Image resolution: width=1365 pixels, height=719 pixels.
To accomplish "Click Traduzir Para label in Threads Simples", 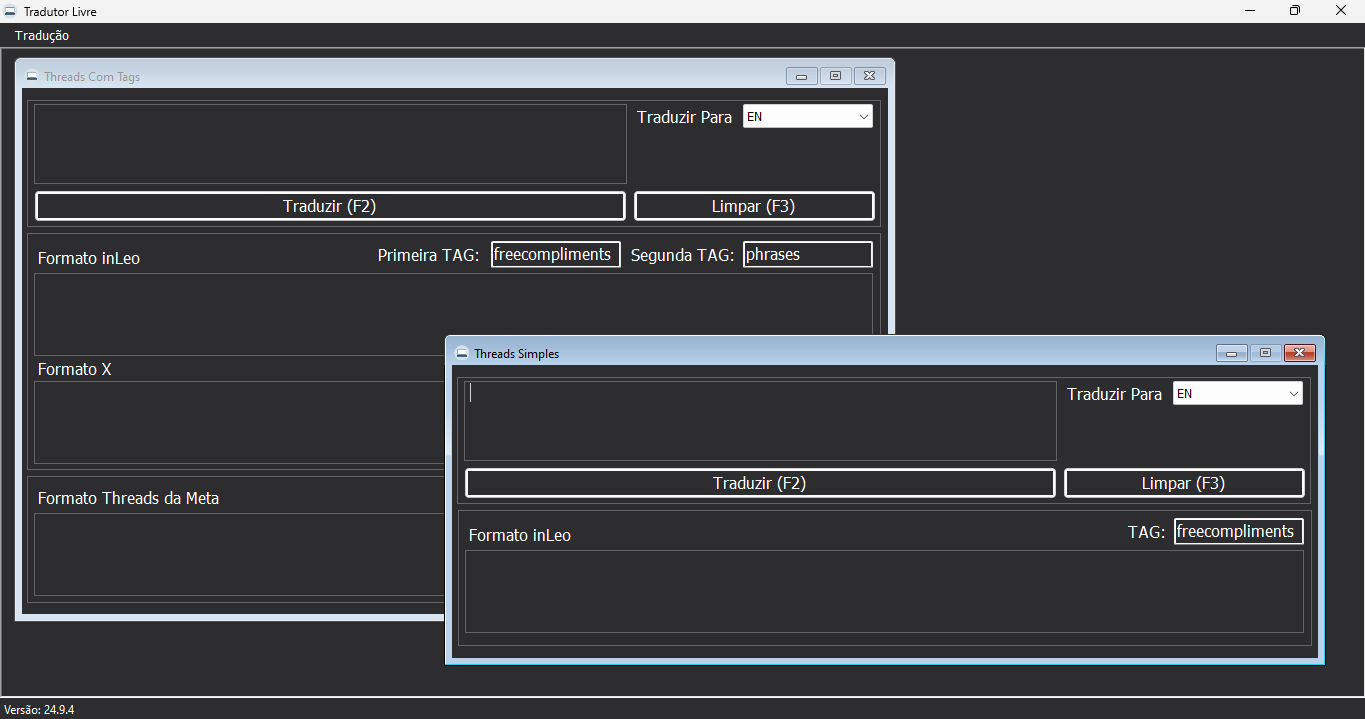I will [x=1114, y=394].
